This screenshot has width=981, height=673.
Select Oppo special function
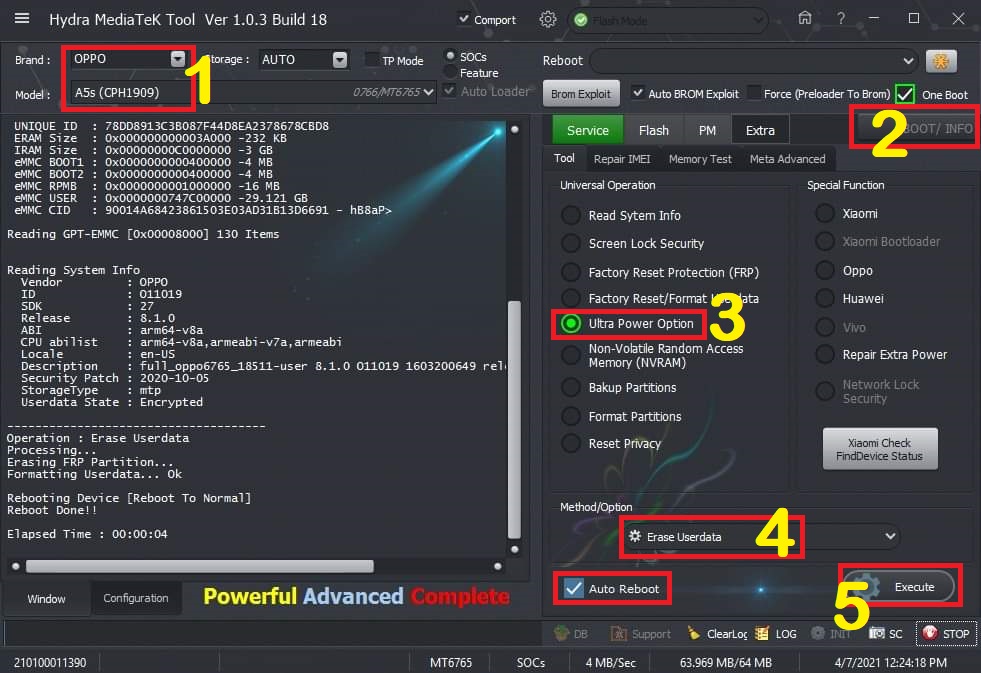[825, 270]
